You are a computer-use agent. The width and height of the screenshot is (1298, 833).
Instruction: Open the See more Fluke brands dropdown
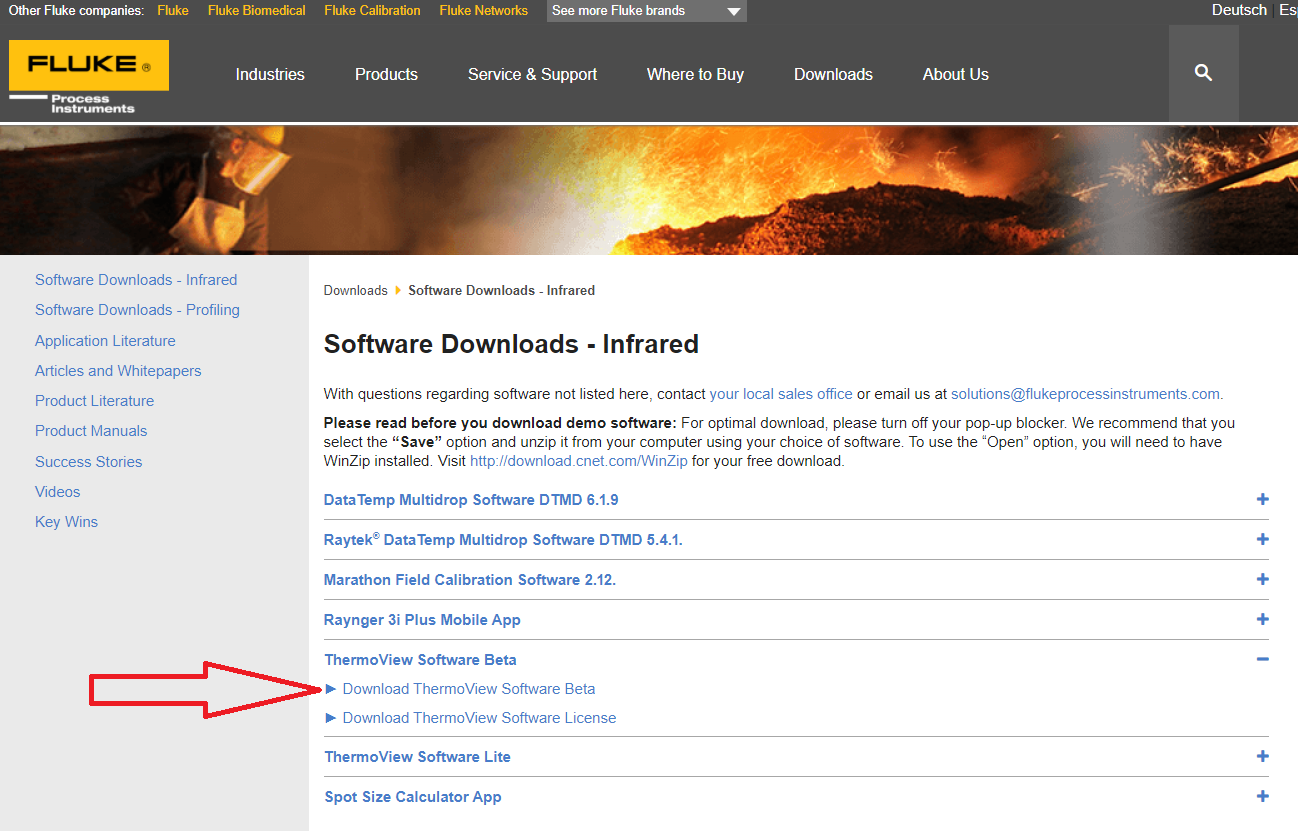pyautogui.click(x=646, y=11)
